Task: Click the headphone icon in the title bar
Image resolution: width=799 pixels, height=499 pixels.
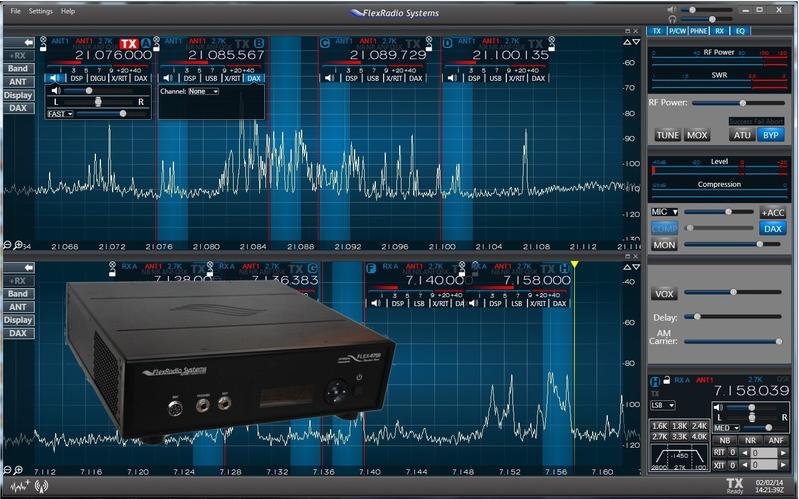Action: tap(672, 19)
